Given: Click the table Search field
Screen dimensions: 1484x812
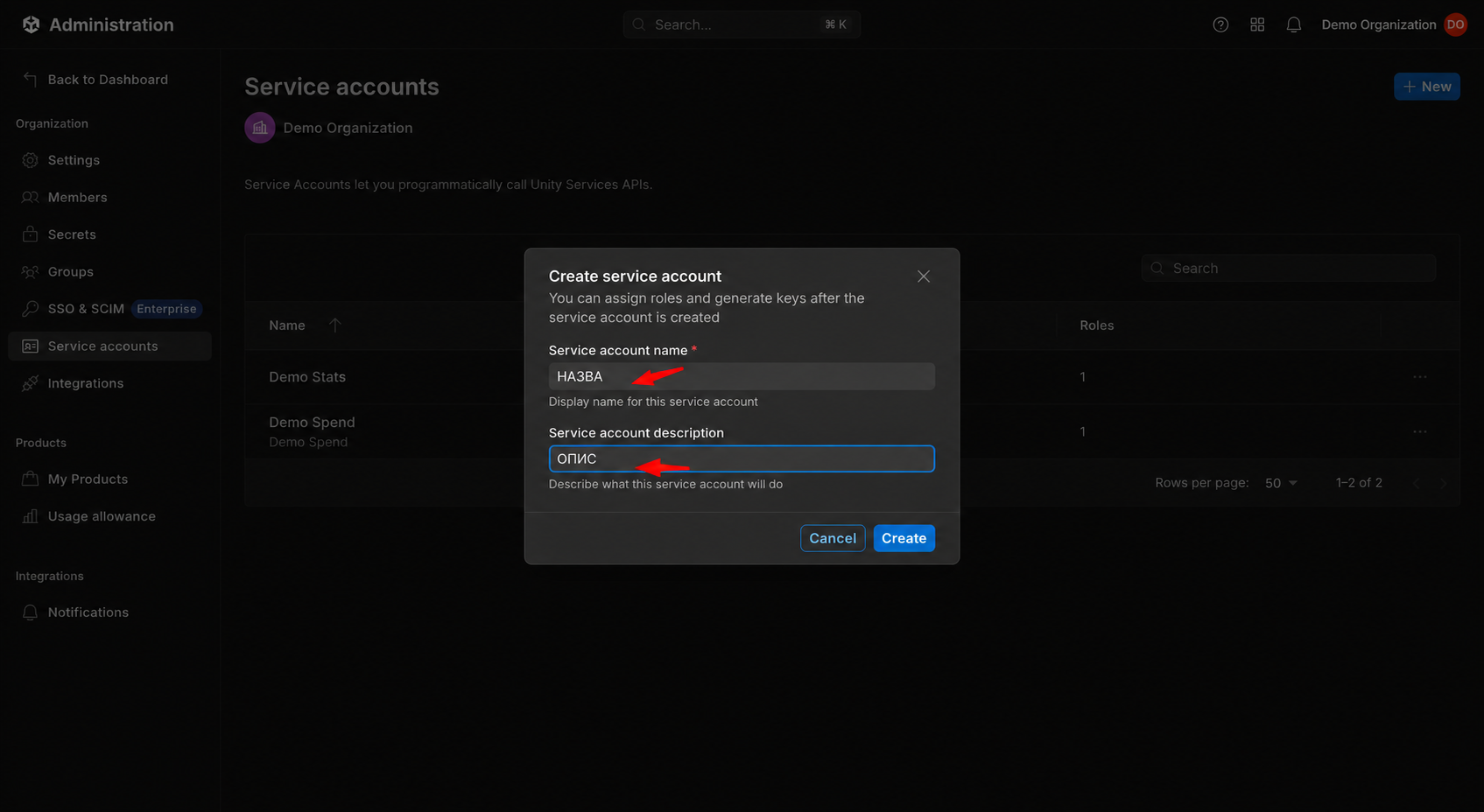Looking at the screenshot, I should coord(1289,269).
